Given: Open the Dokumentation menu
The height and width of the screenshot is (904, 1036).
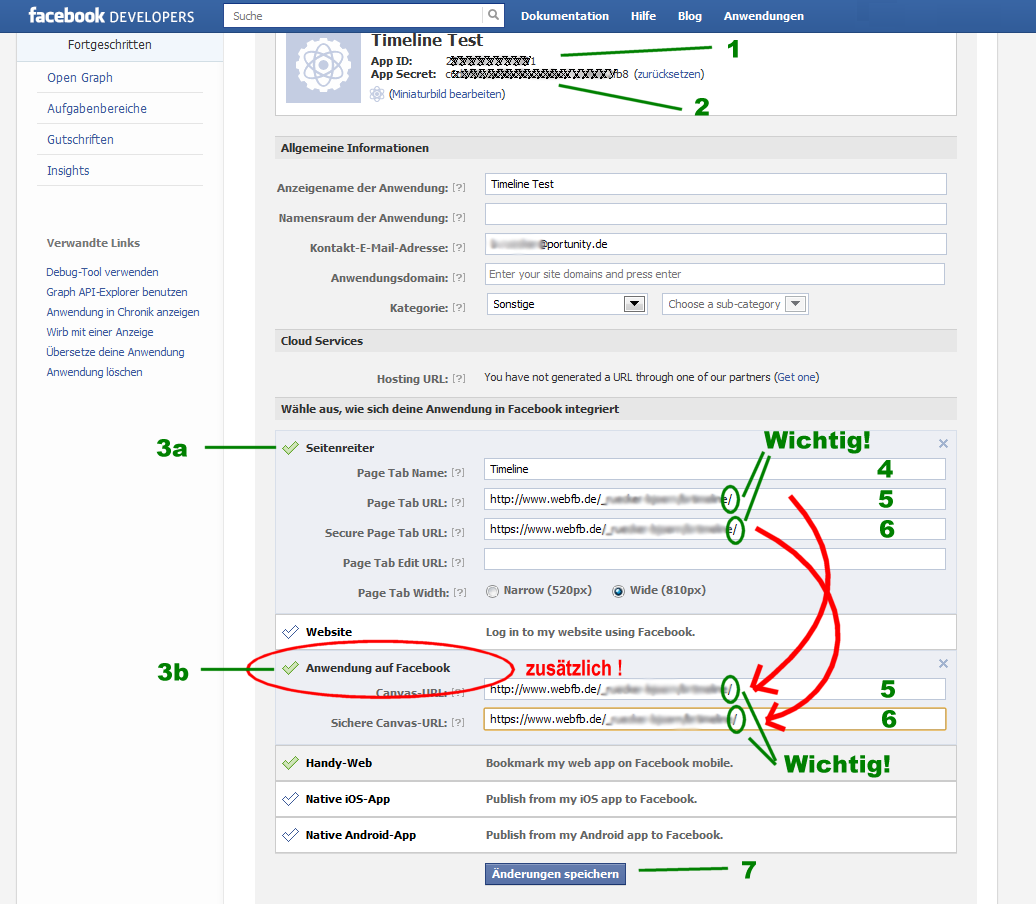Looking at the screenshot, I should point(564,16).
